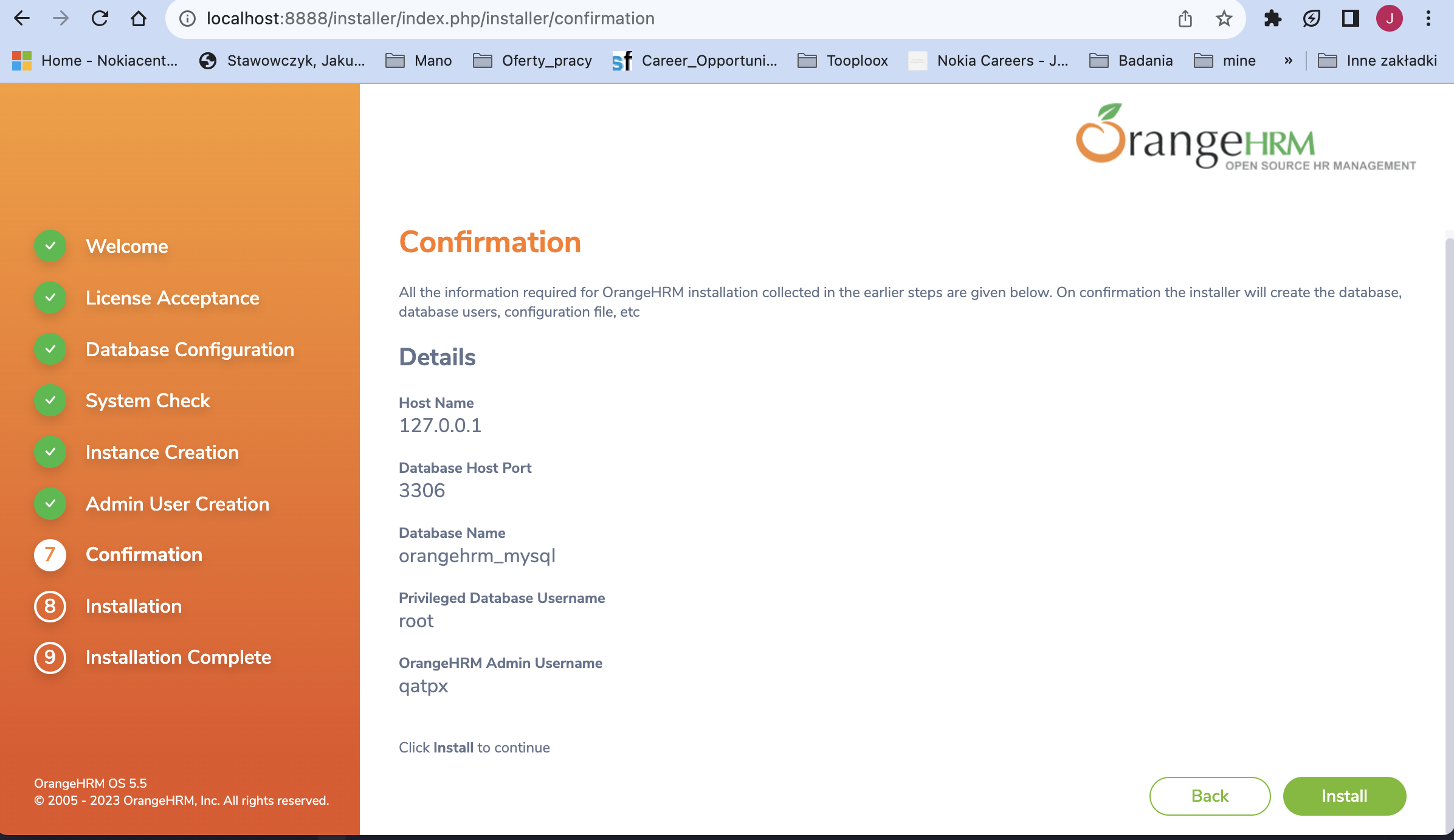The width and height of the screenshot is (1454, 840).
Task: Expand the bookmarks overflow chevron
Action: coord(1288,60)
